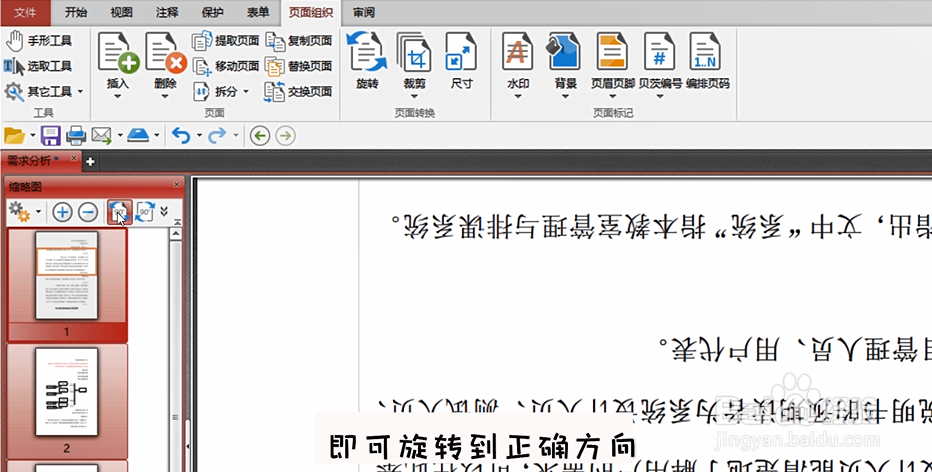Open Other Tools (其它工具) dropdown
Image resolution: width=932 pixels, height=472 pixels.
click(x=44, y=92)
